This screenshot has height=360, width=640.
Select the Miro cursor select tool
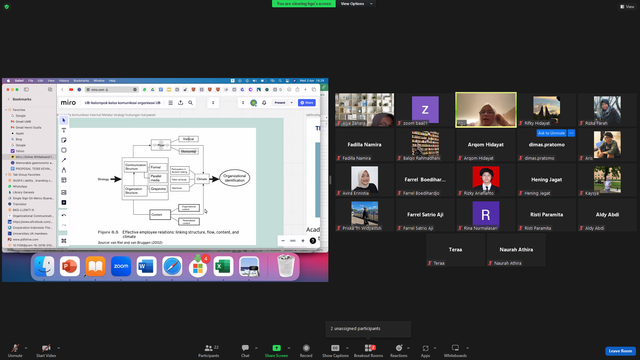click(x=64, y=120)
